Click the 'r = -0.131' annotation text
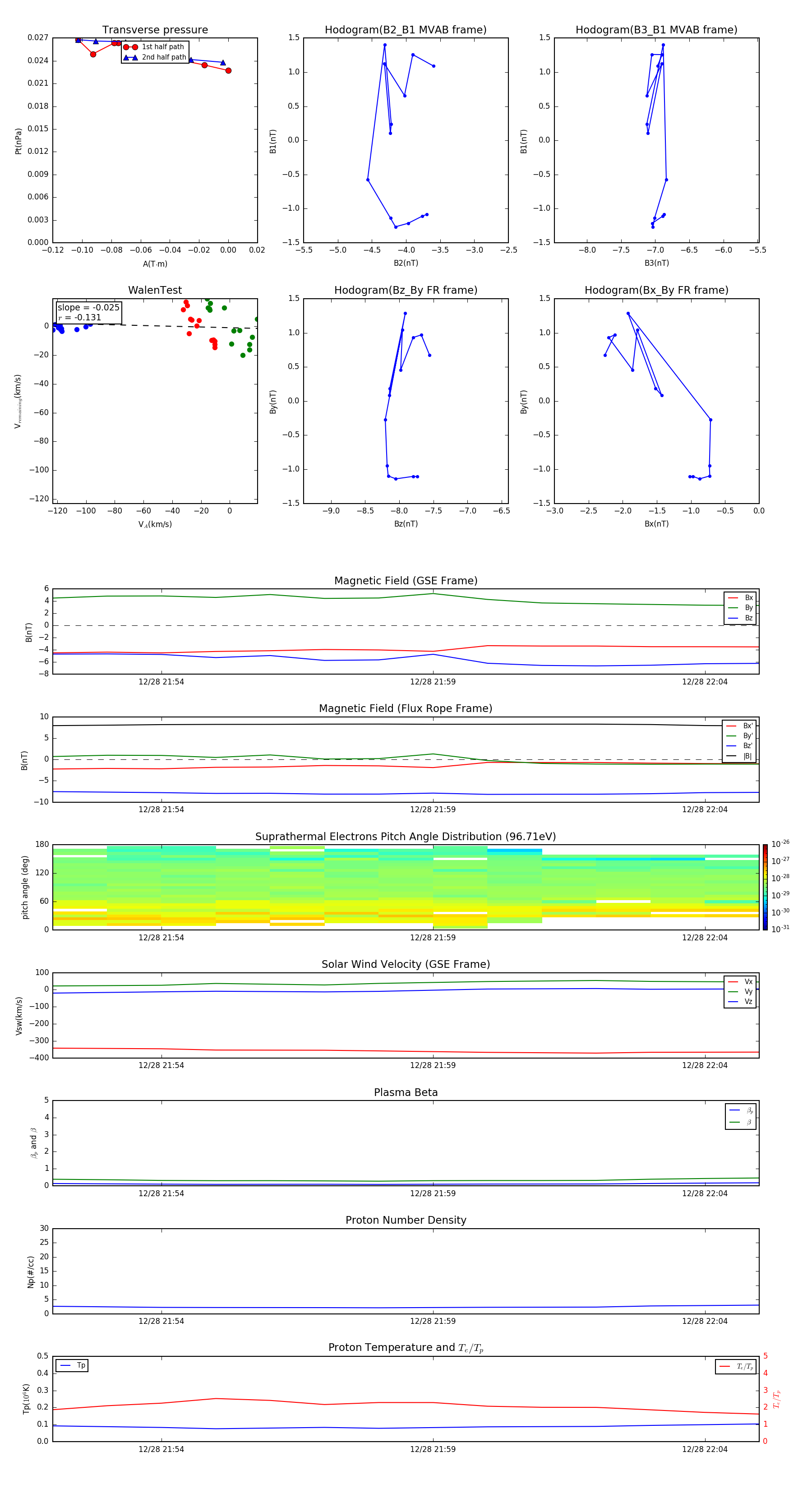 pos(80,317)
